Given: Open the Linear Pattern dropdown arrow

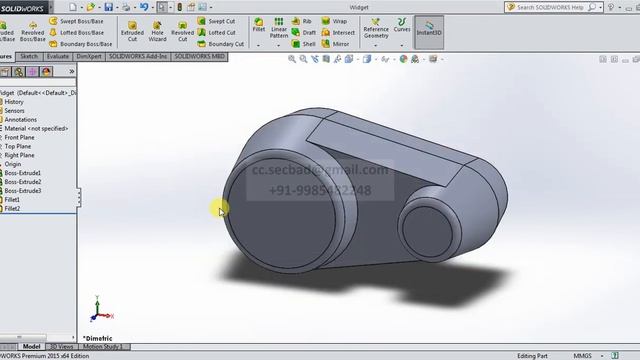Looking at the screenshot, I should 279,45.
